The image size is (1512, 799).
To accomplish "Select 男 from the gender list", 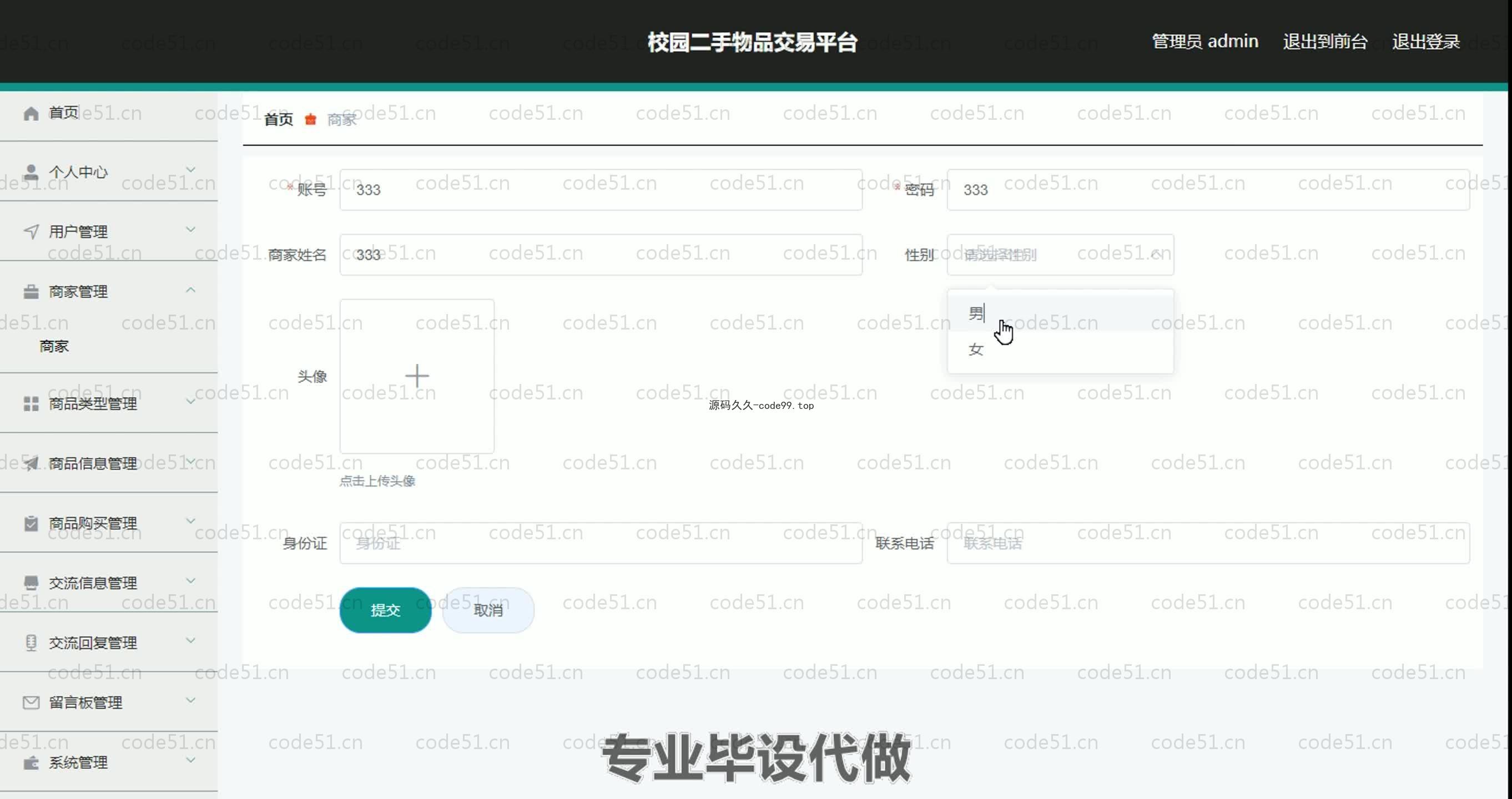I will pyautogui.click(x=1060, y=314).
